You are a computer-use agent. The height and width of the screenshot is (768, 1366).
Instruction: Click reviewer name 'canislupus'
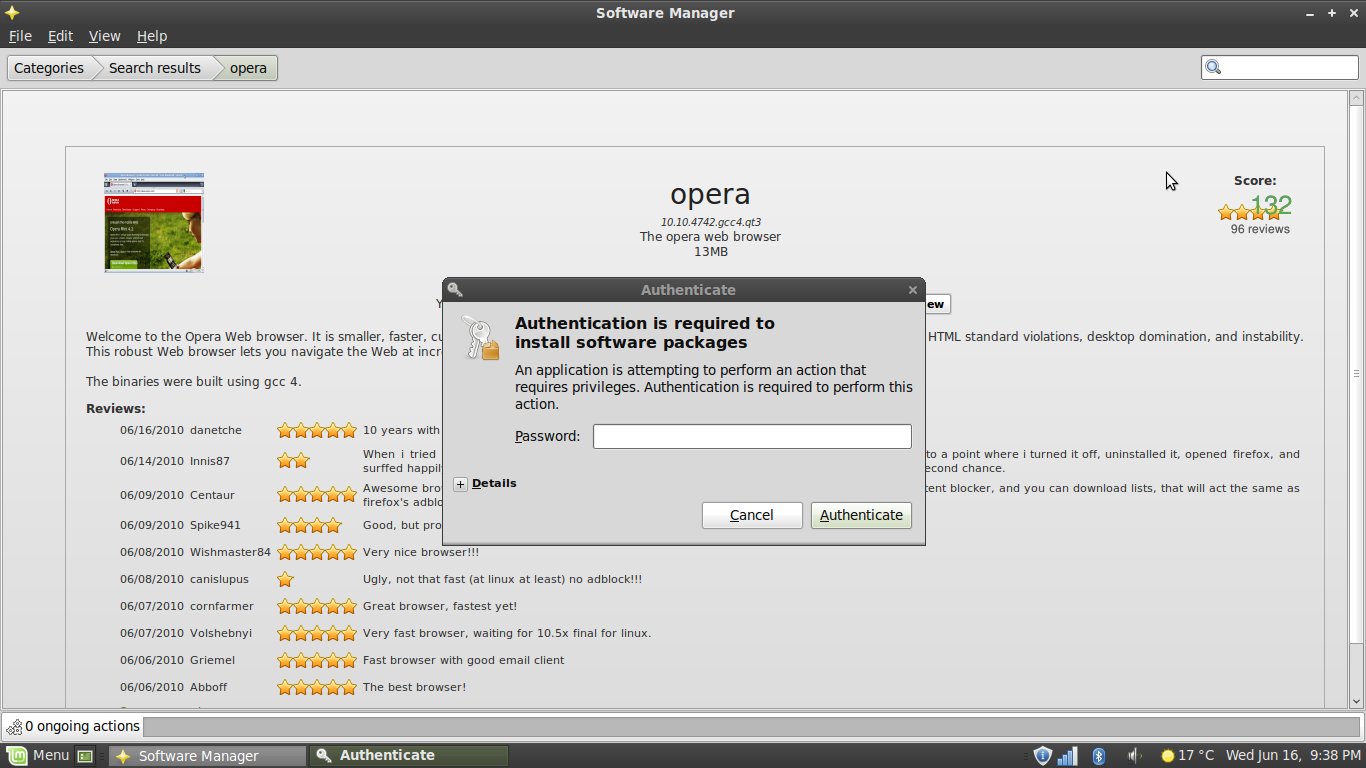pos(219,579)
